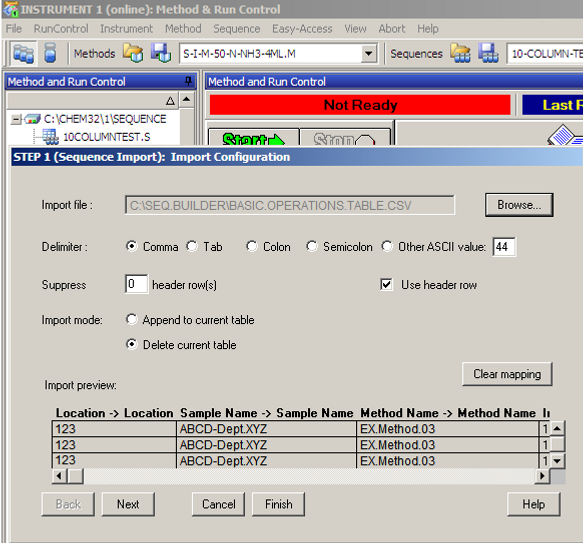Click the save sequence disk icon
This screenshot has height=543, width=583.
[x=488, y=53]
